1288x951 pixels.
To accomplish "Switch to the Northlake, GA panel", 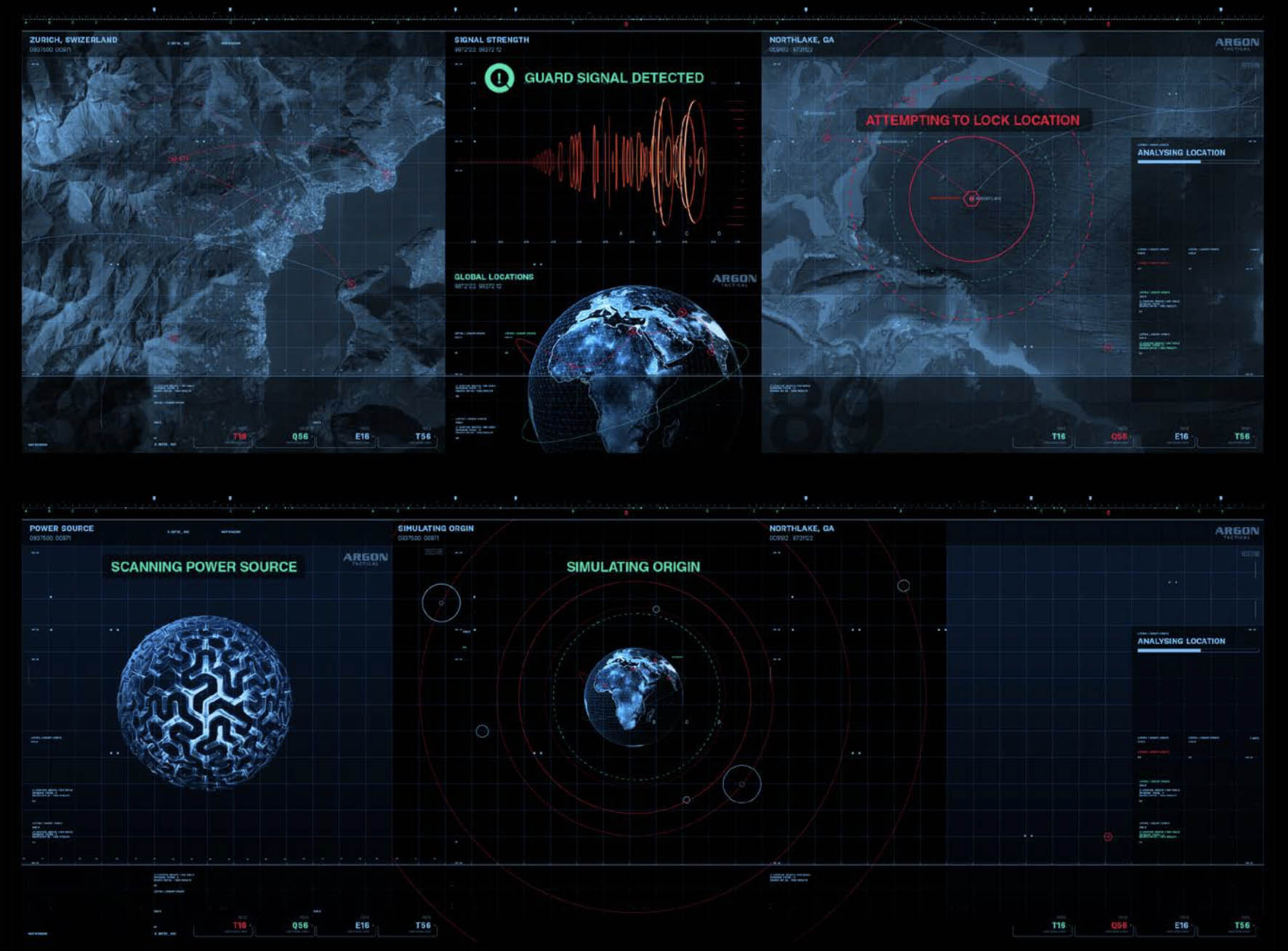I will click(x=800, y=41).
